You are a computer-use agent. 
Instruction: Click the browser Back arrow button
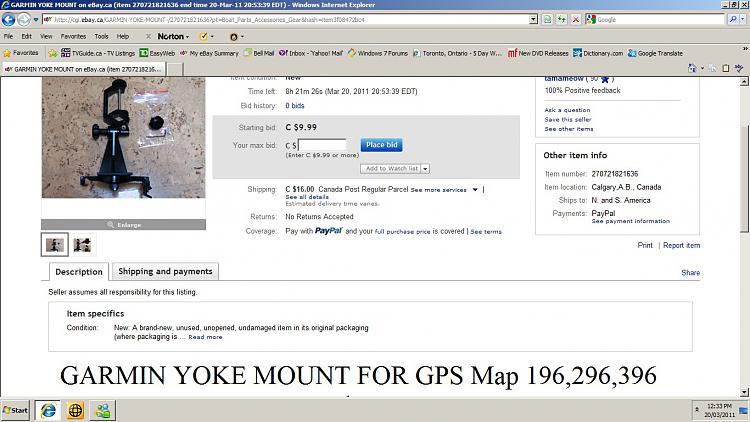[9, 20]
